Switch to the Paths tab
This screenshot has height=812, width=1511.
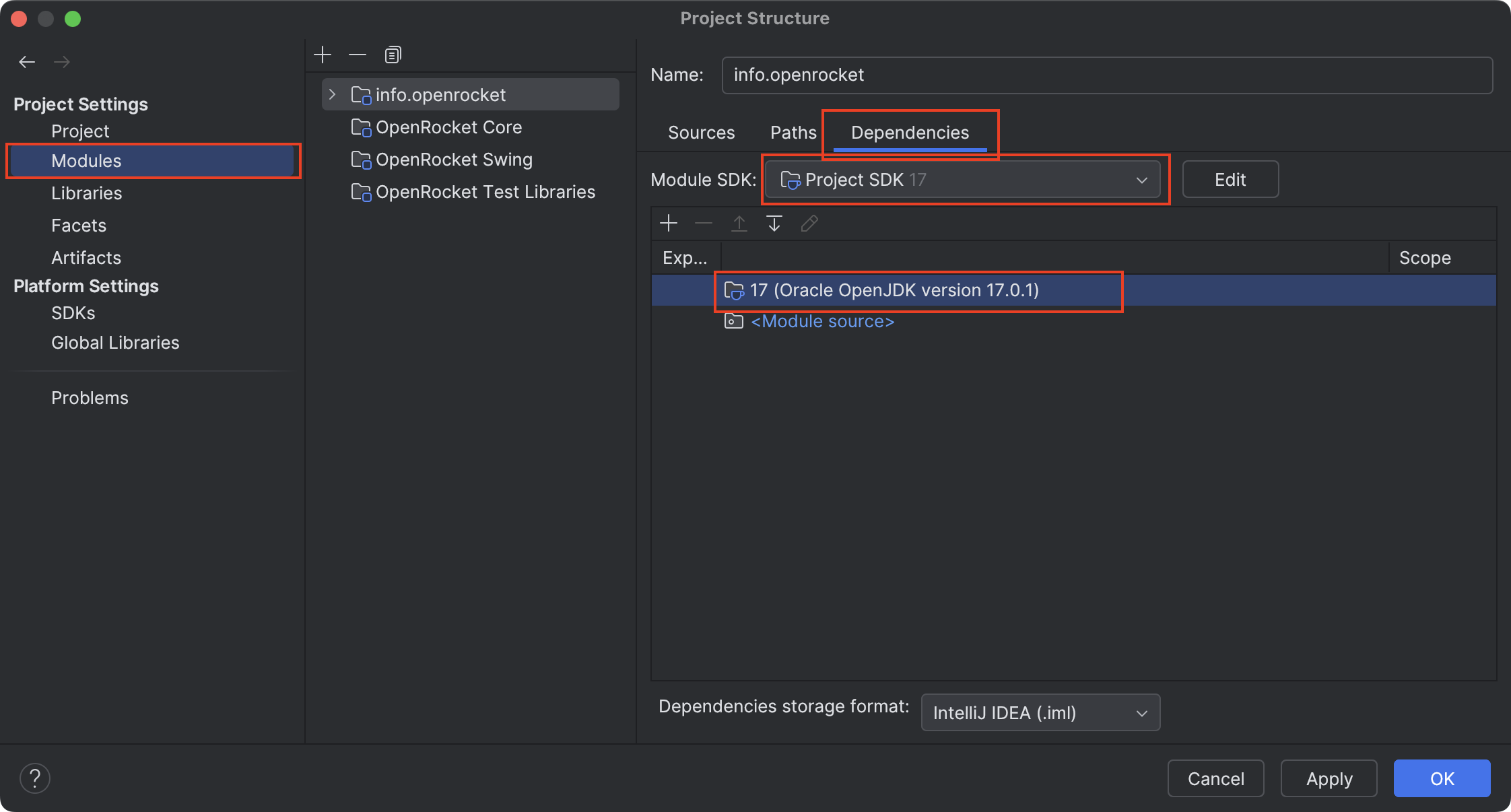pyautogui.click(x=793, y=133)
